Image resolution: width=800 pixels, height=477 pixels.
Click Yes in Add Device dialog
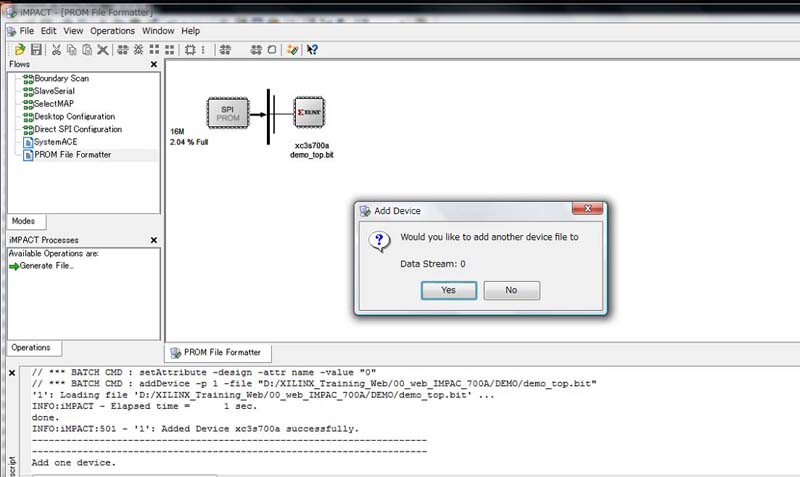(448, 290)
